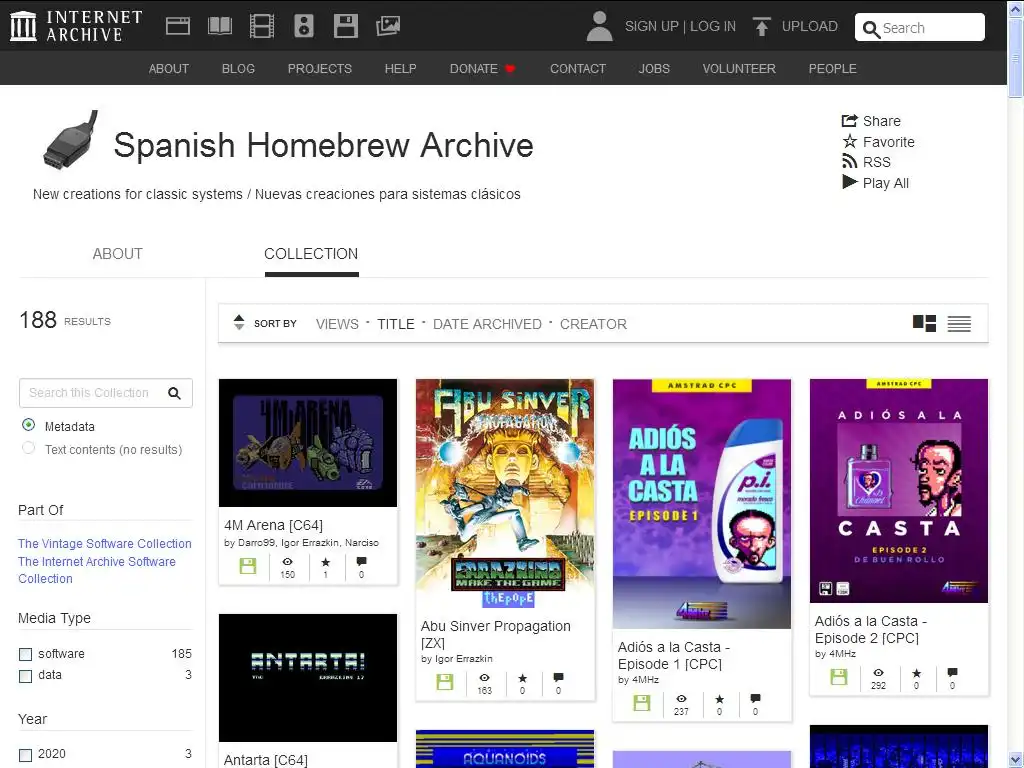Open HELP in the navigation bar
Image resolution: width=1024 pixels, height=768 pixels.
click(x=400, y=69)
